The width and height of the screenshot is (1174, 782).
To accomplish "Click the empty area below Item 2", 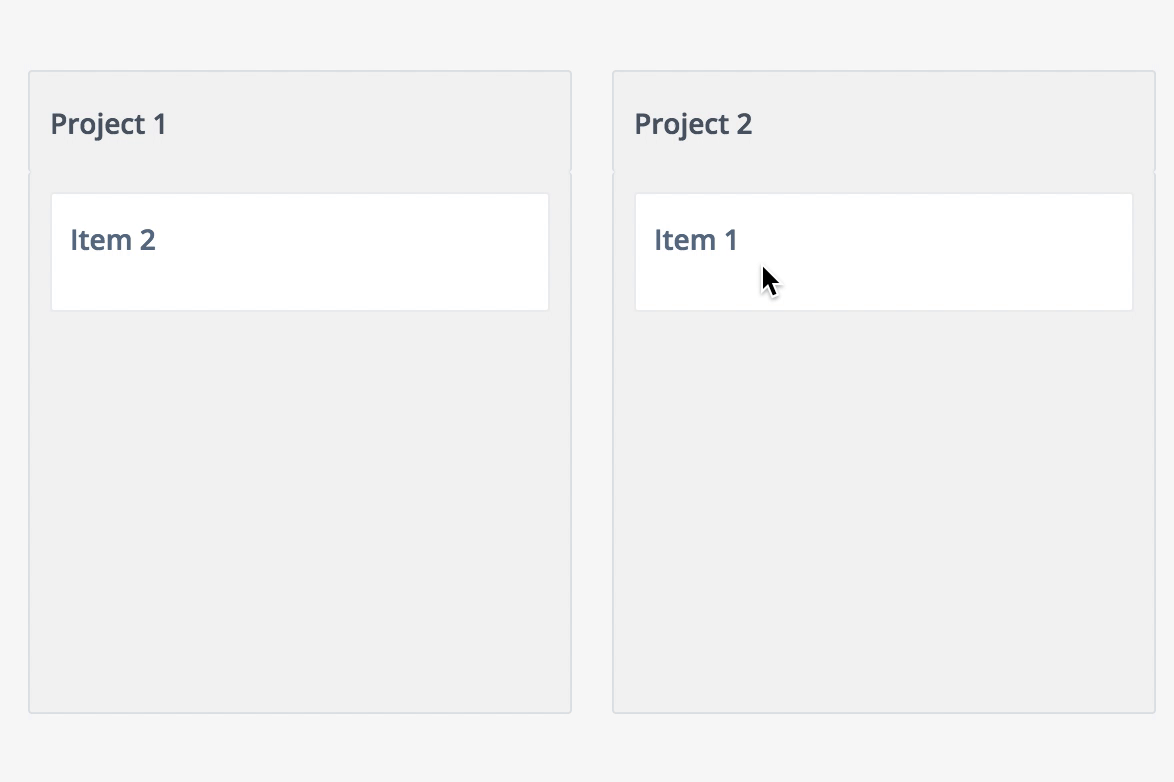I will (x=299, y=500).
